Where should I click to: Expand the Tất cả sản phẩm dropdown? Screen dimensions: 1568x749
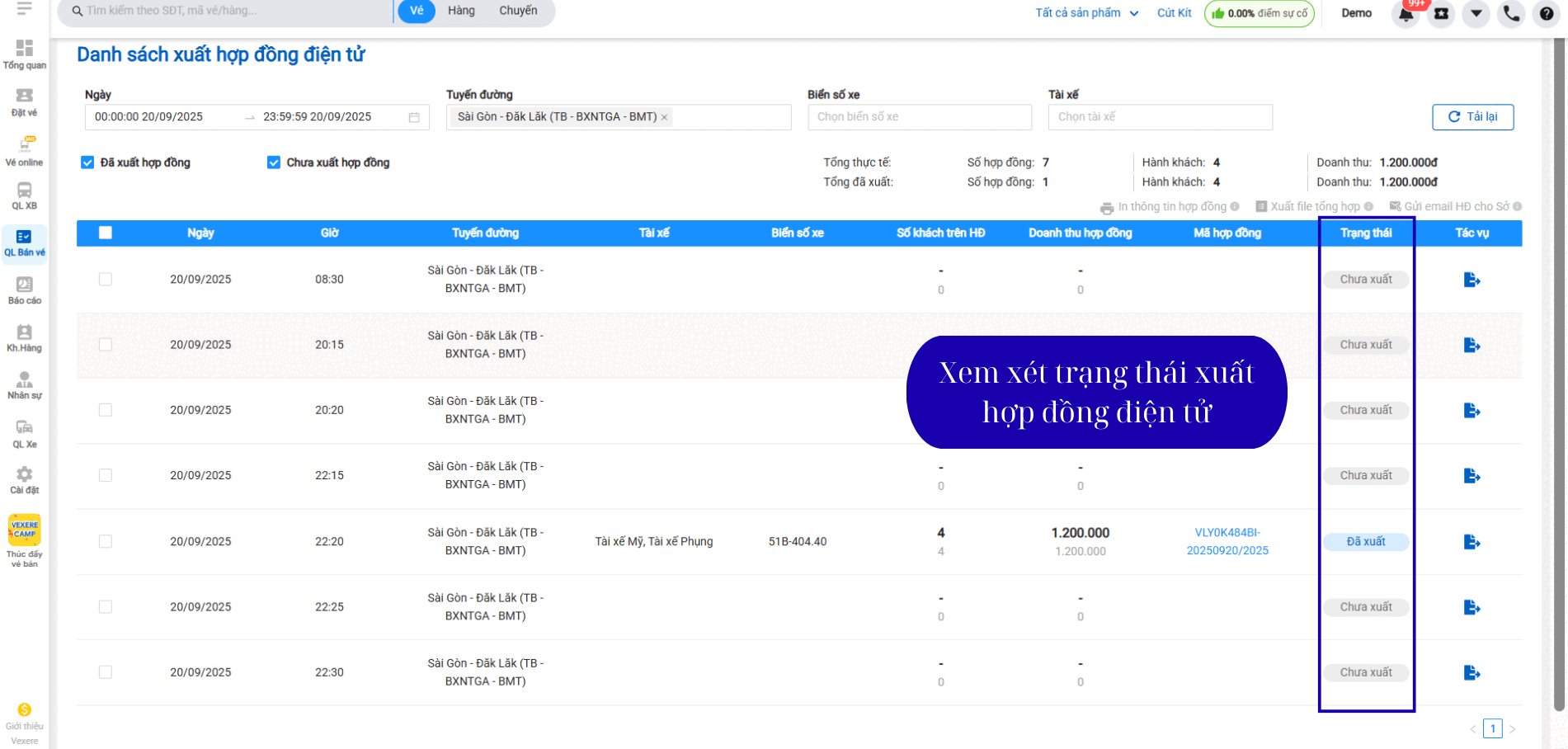tap(1086, 13)
